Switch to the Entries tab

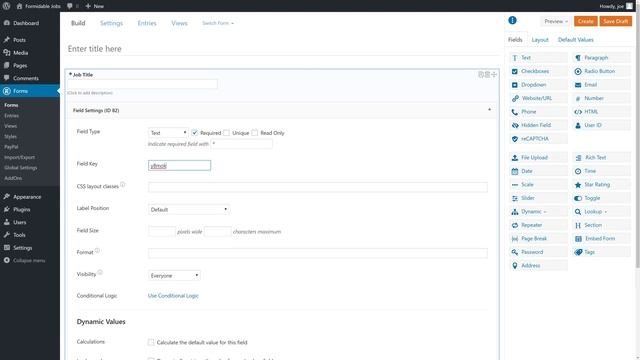click(147, 23)
